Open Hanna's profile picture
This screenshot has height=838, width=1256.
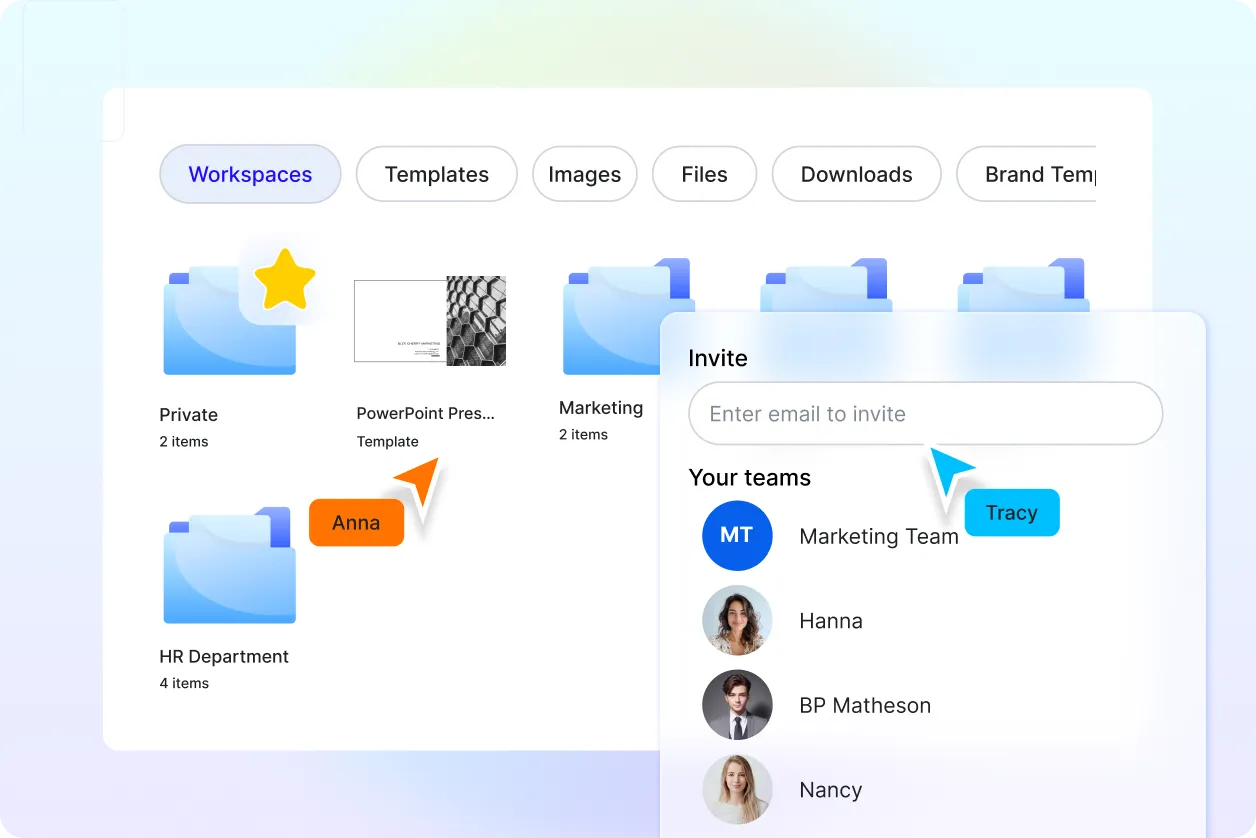pyautogui.click(x=737, y=620)
